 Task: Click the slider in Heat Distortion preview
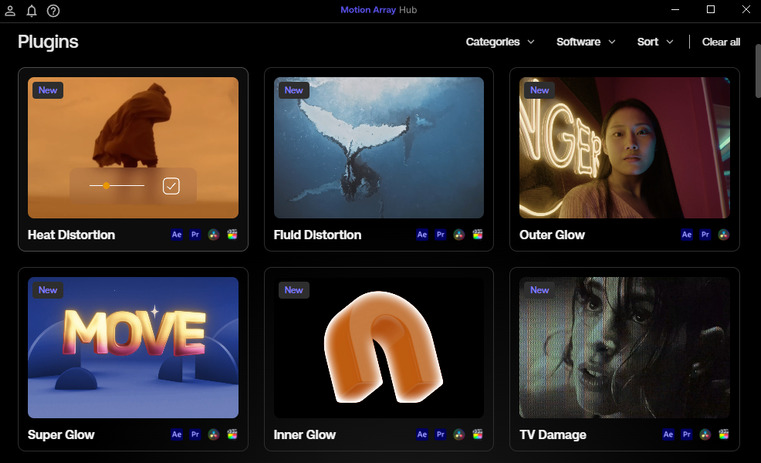(116, 185)
